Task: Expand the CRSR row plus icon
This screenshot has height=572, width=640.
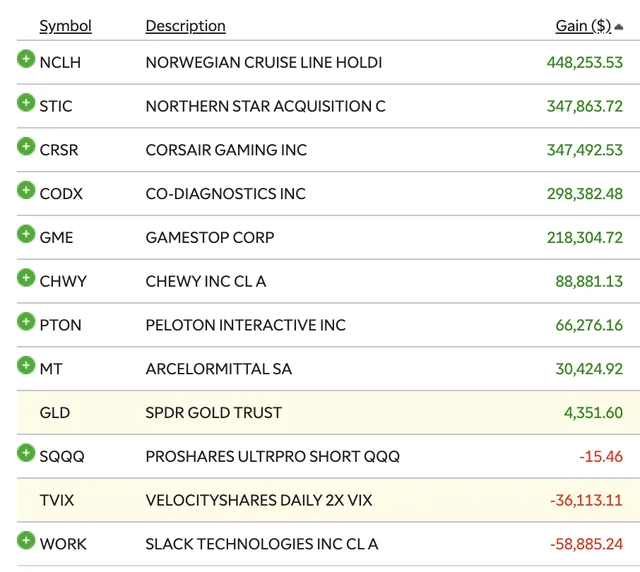Action: pos(26,146)
